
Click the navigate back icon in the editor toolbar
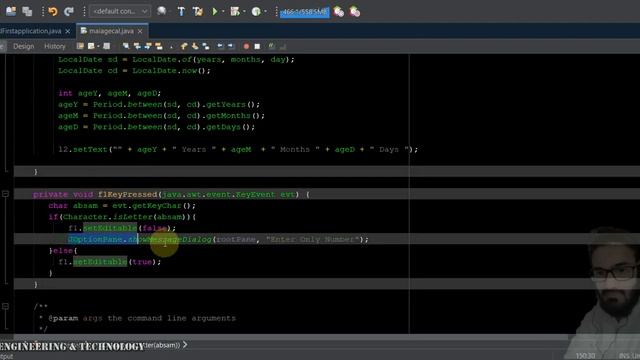coord(91,46)
